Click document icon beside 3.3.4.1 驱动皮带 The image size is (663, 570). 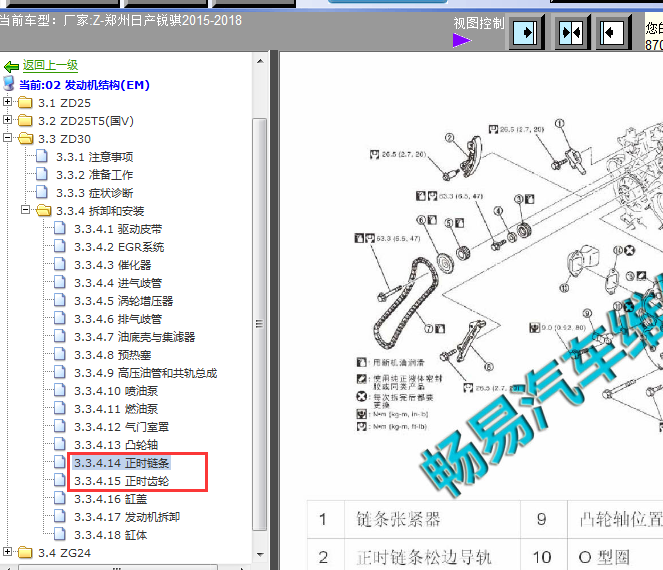(x=60, y=228)
